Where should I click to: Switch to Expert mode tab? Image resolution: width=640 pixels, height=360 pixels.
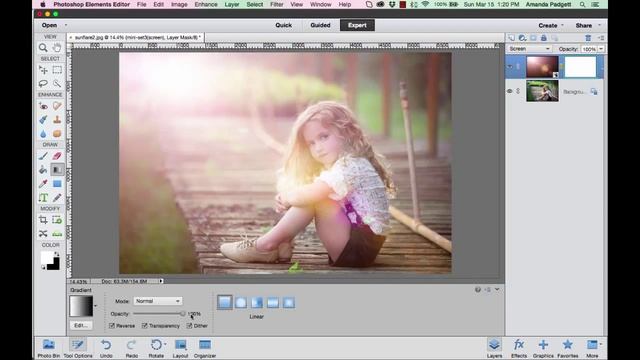click(x=357, y=25)
